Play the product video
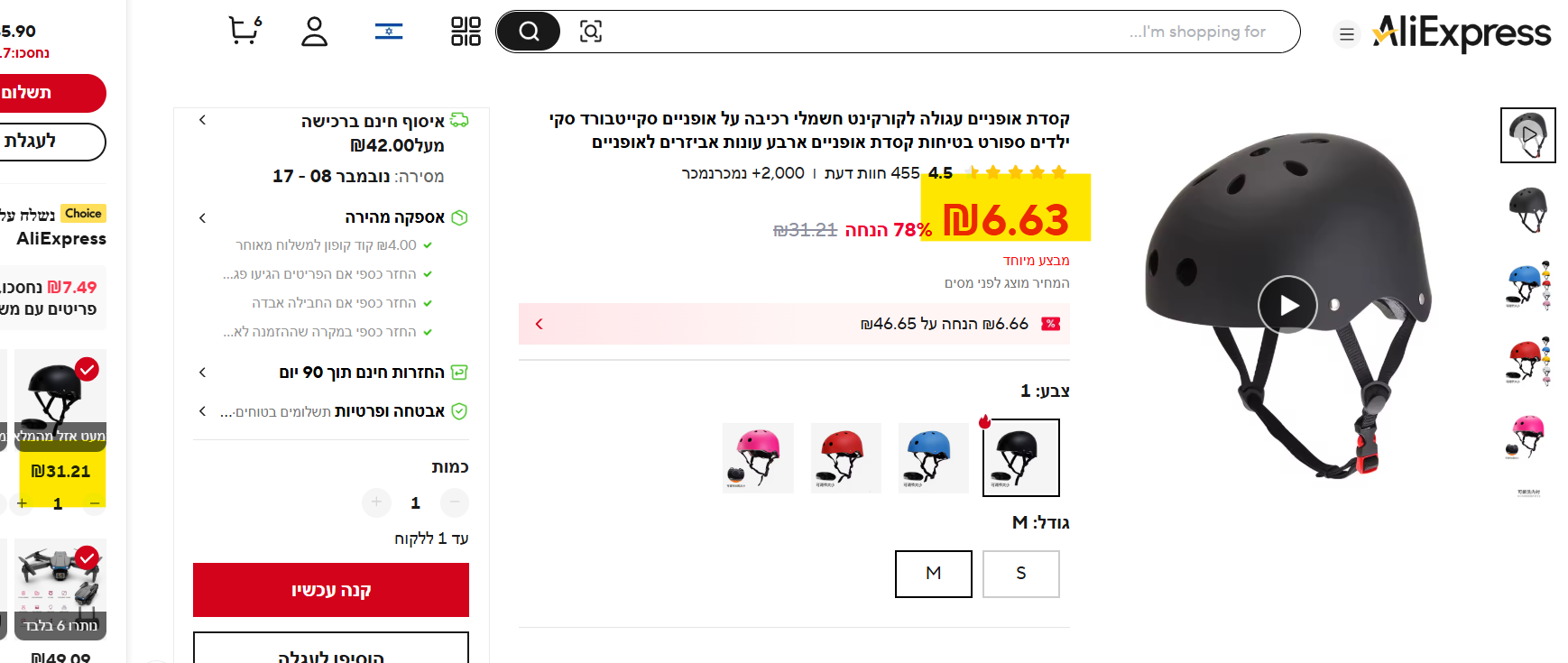The width and height of the screenshot is (1568, 663). (x=1287, y=305)
